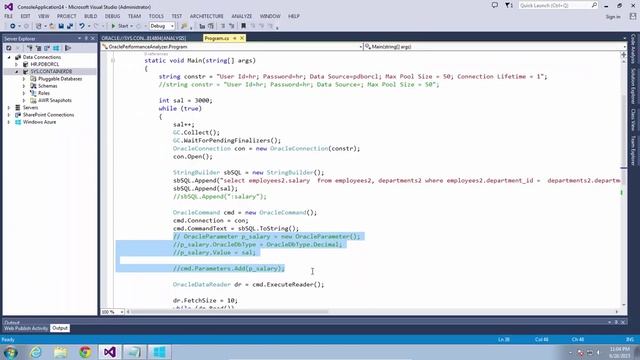Click the Open File toolbar icon

pyautogui.click(x=52, y=26)
